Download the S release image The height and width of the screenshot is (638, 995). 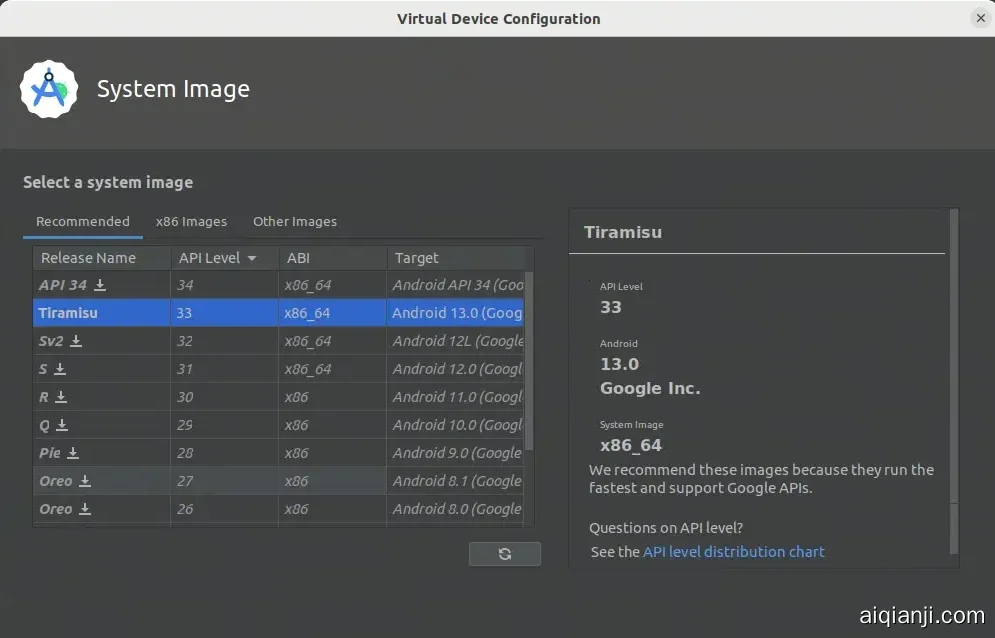(x=60, y=370)
